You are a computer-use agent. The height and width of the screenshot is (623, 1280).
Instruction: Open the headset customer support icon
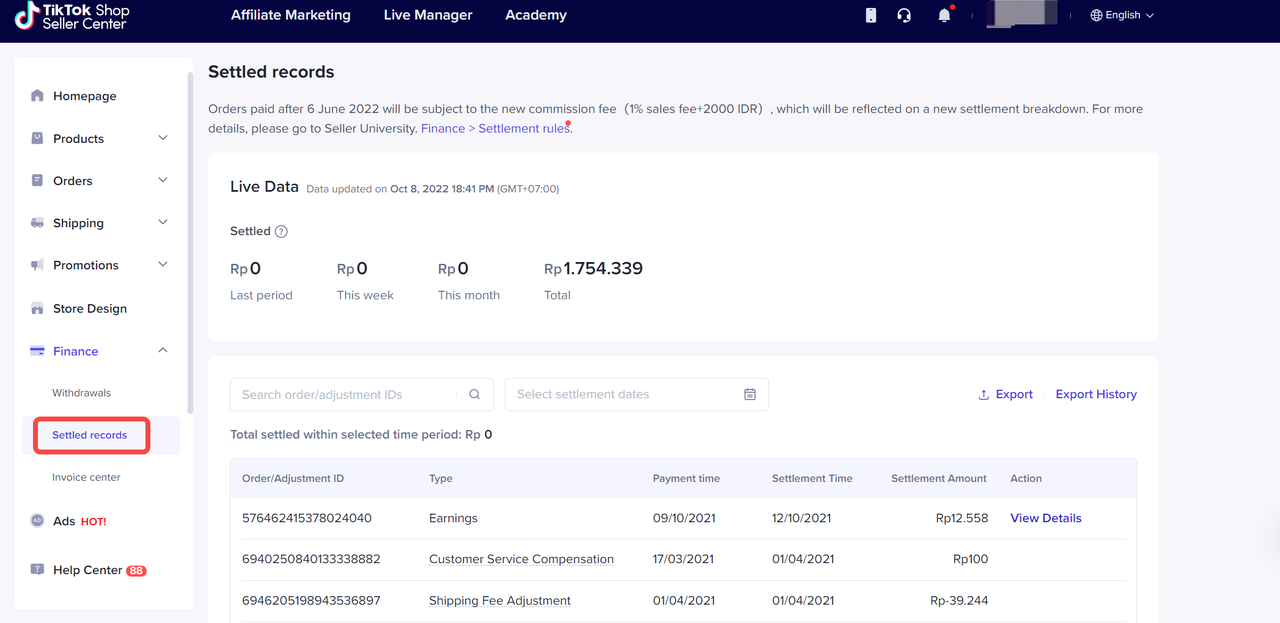click(904, 15)
